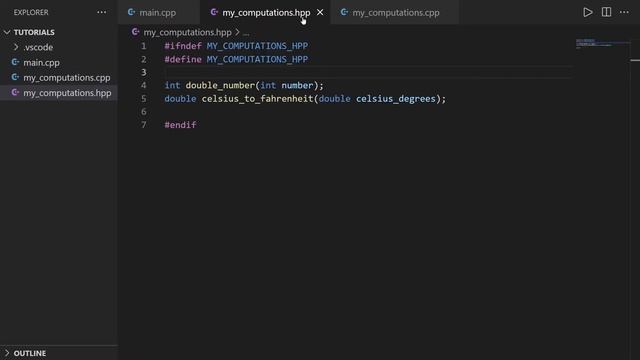The width and height of the screenshot is (640, 360).
Task: Open the editor's More Actions ellipsis menu
Action: (x=624, y=12)
